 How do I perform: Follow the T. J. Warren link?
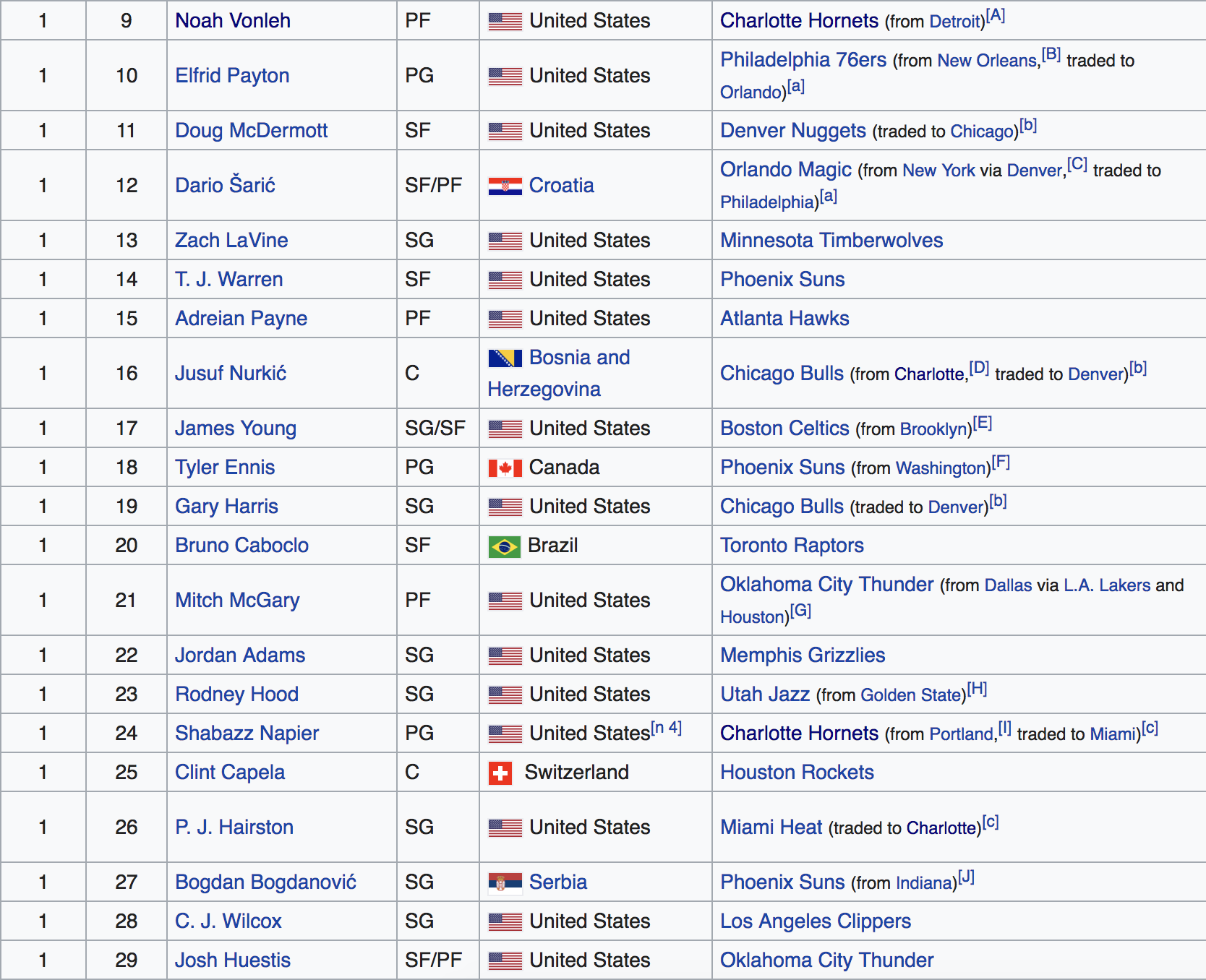[x=229, y=279]
